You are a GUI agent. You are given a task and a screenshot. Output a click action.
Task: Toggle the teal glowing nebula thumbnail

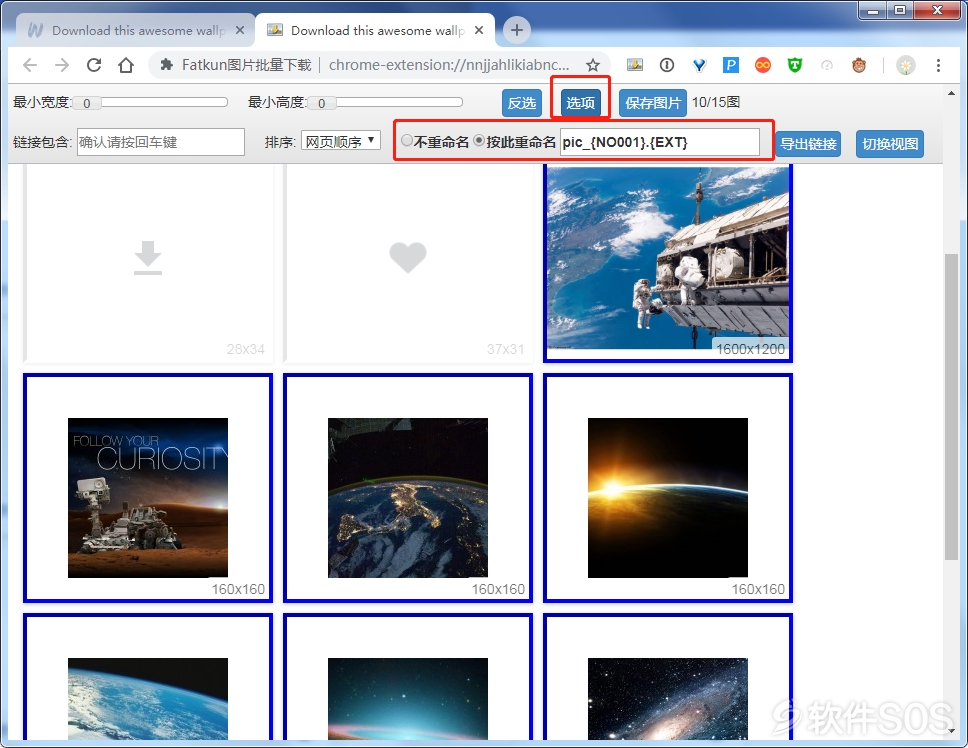pos(408,677)
